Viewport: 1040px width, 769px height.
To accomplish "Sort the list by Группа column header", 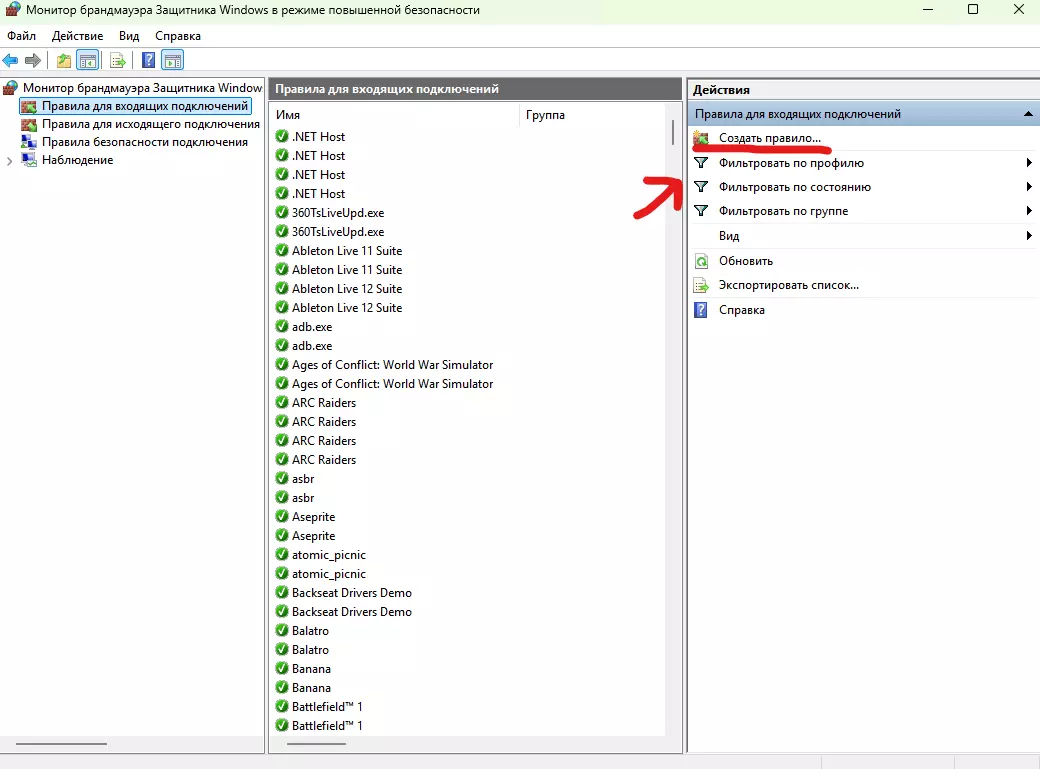I will [593, 115].
